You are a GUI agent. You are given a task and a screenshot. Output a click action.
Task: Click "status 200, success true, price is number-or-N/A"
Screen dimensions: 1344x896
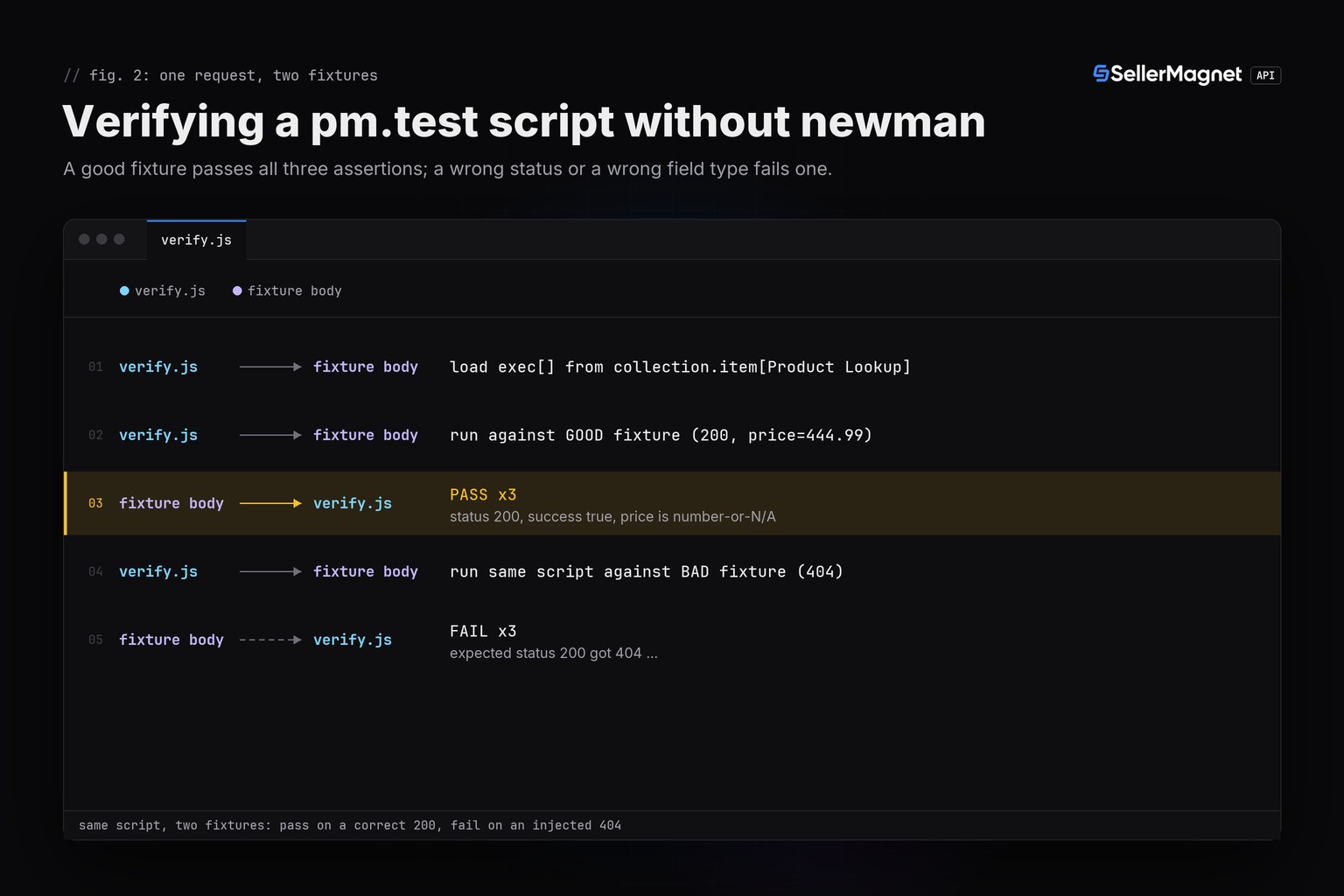[612, 516]
